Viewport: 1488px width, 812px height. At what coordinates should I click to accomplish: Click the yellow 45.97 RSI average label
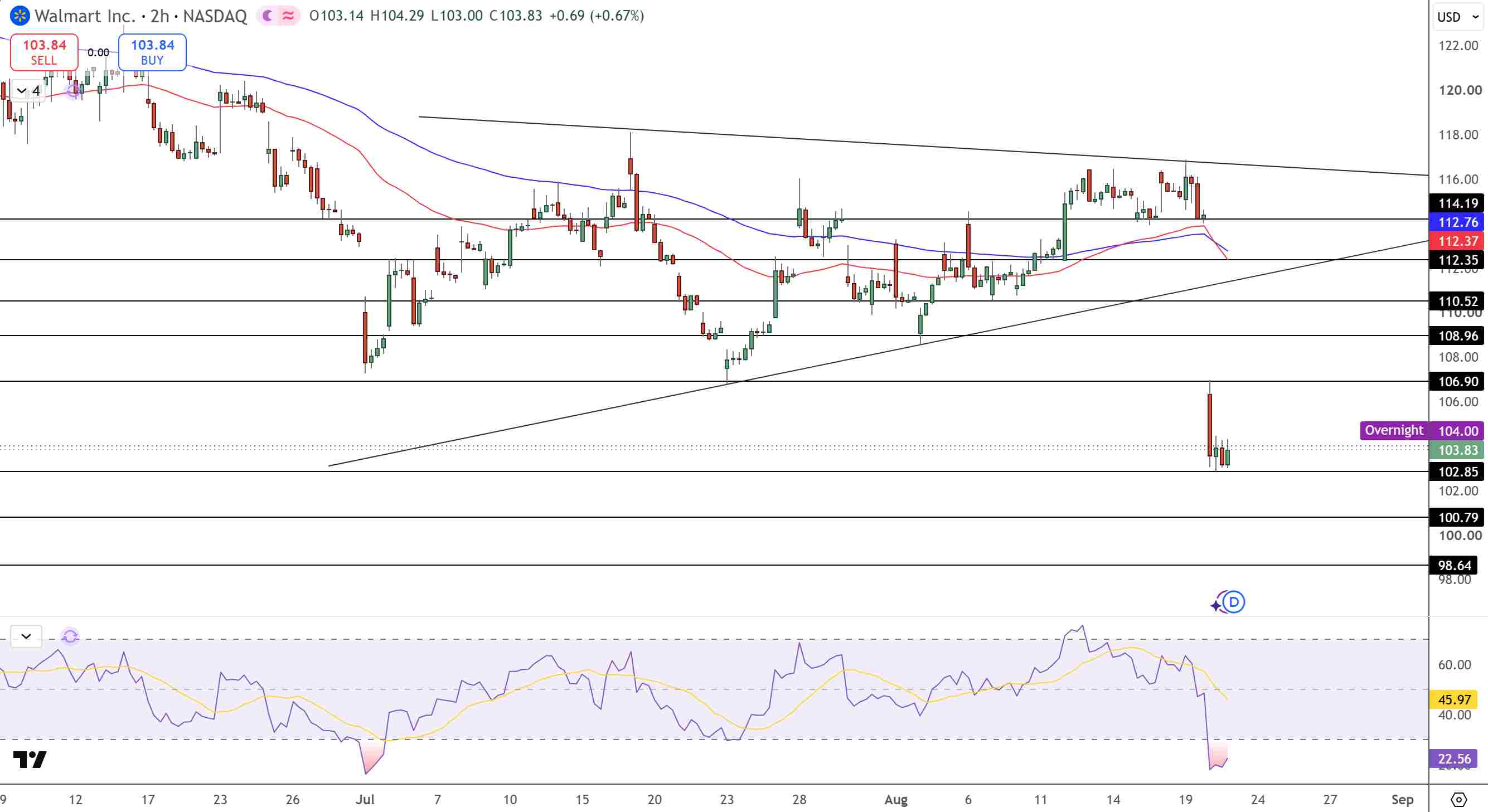click(1453, 699)
